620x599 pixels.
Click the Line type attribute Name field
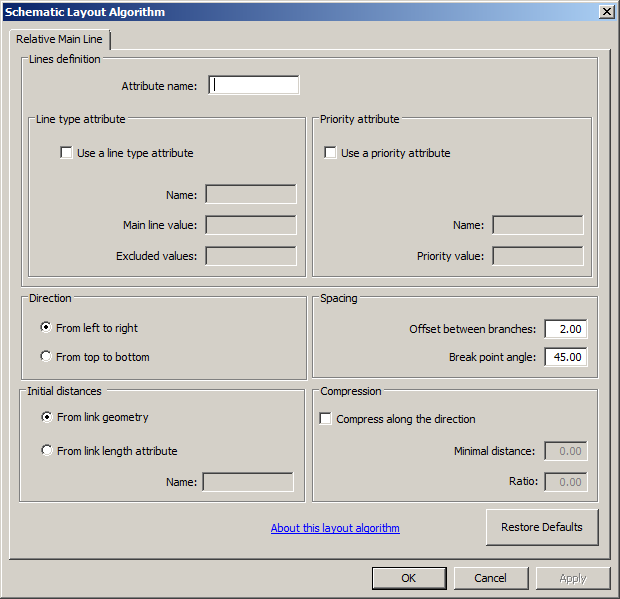[x=251, y=194]
